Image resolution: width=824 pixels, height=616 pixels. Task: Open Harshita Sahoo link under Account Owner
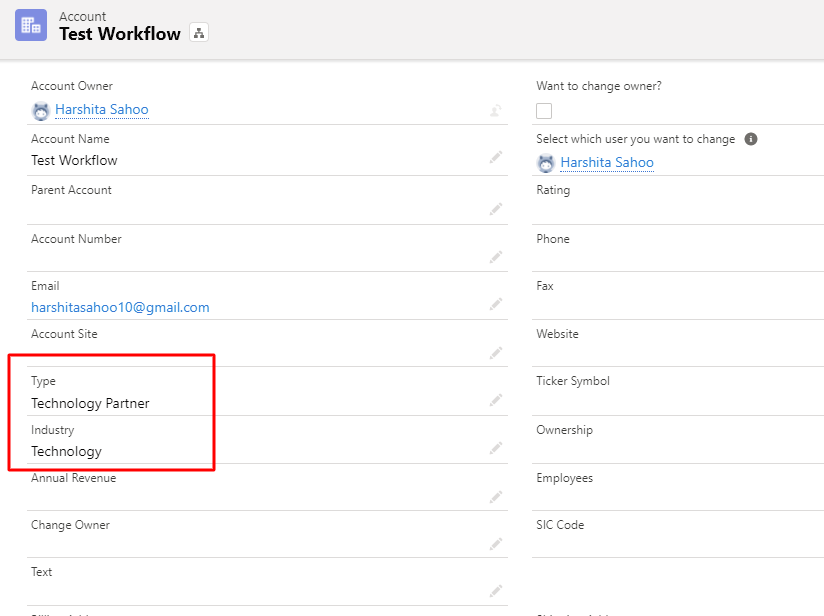point(102,109)
